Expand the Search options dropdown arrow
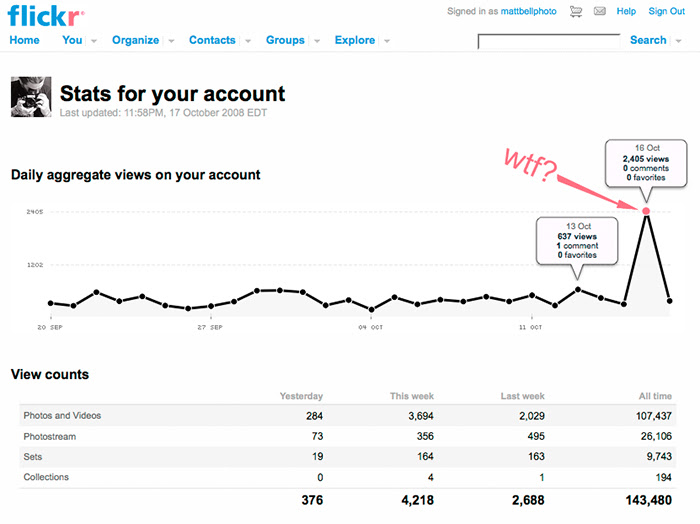Image resolution: width=700 pixels, height=524 pixels. pos(678,41)
